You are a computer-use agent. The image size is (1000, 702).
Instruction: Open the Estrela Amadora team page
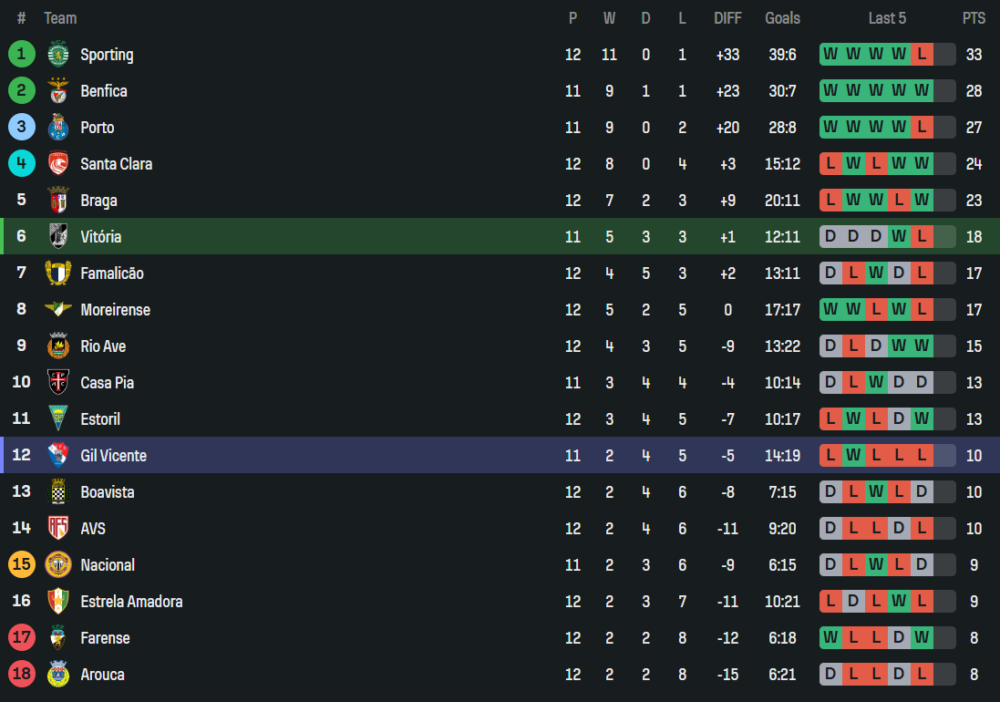coord(131,602)
